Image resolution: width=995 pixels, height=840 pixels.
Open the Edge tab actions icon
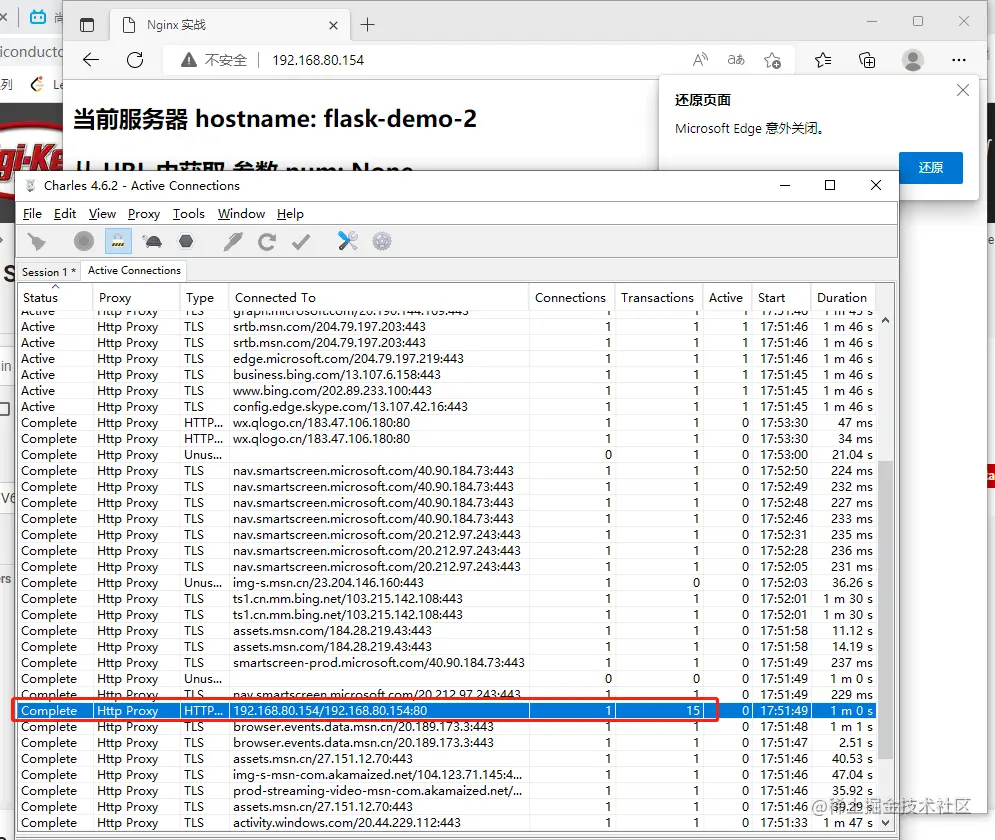point(87,25)
